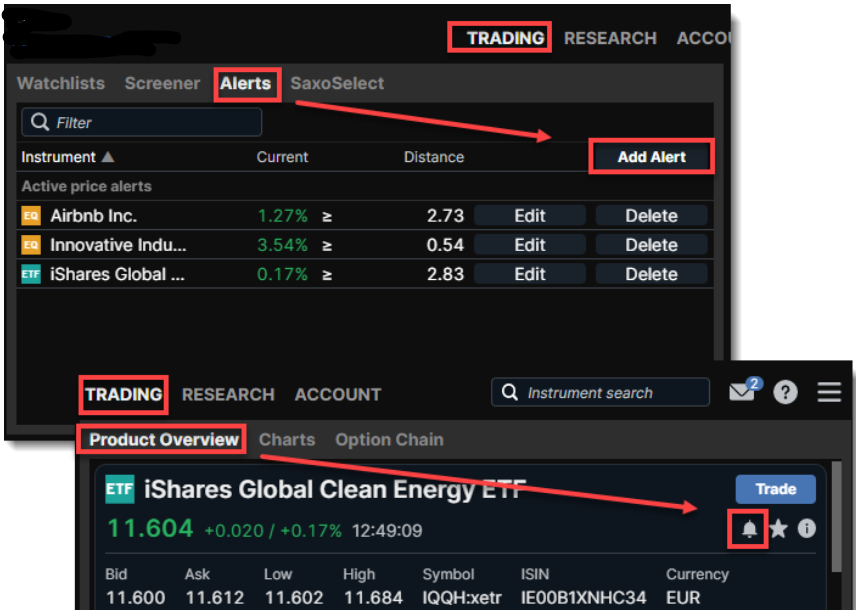Click the Airbnb Inc. EQ icon

(31, 215)
